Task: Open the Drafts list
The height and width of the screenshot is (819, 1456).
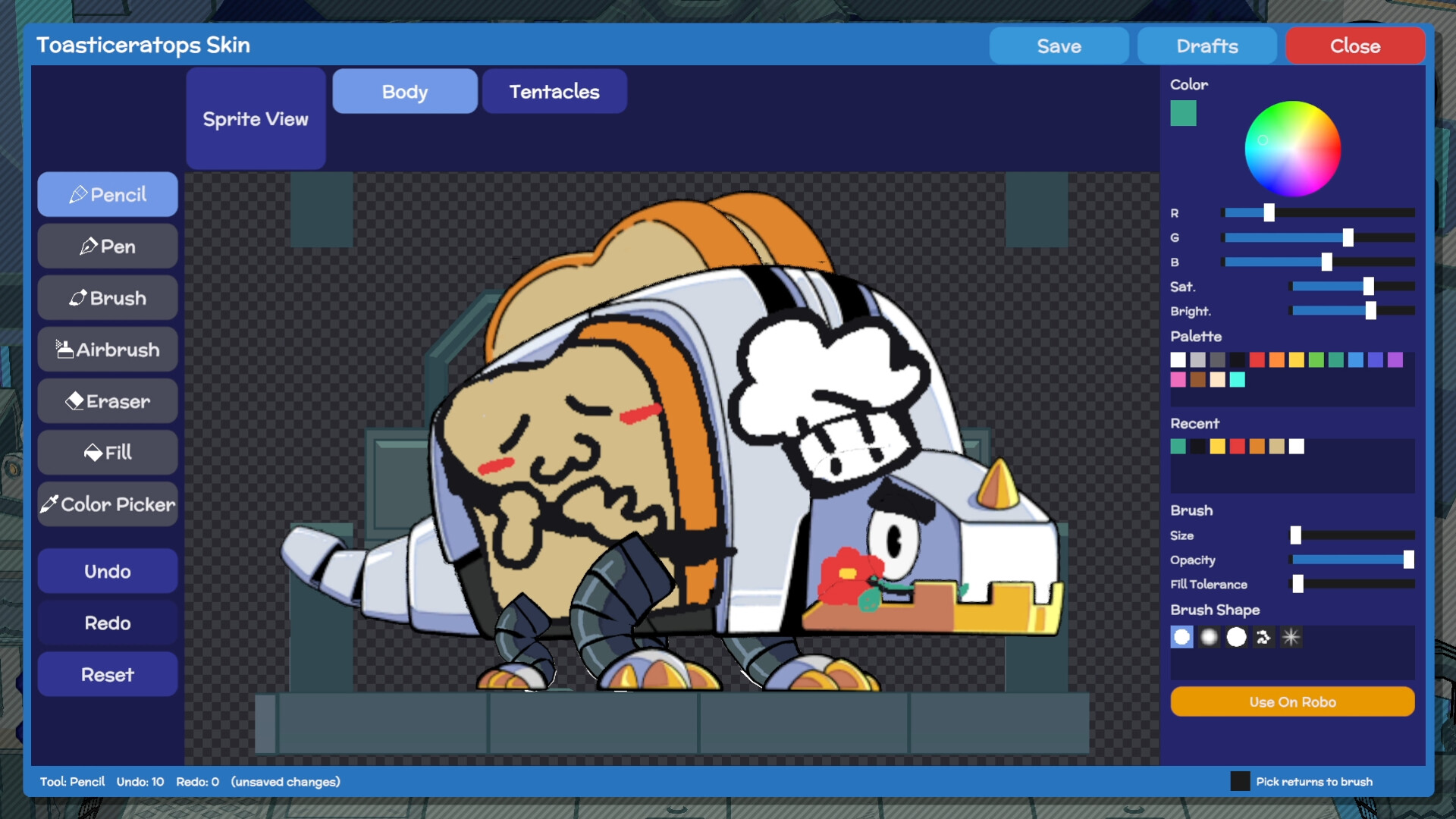Action: (1207, 46)
